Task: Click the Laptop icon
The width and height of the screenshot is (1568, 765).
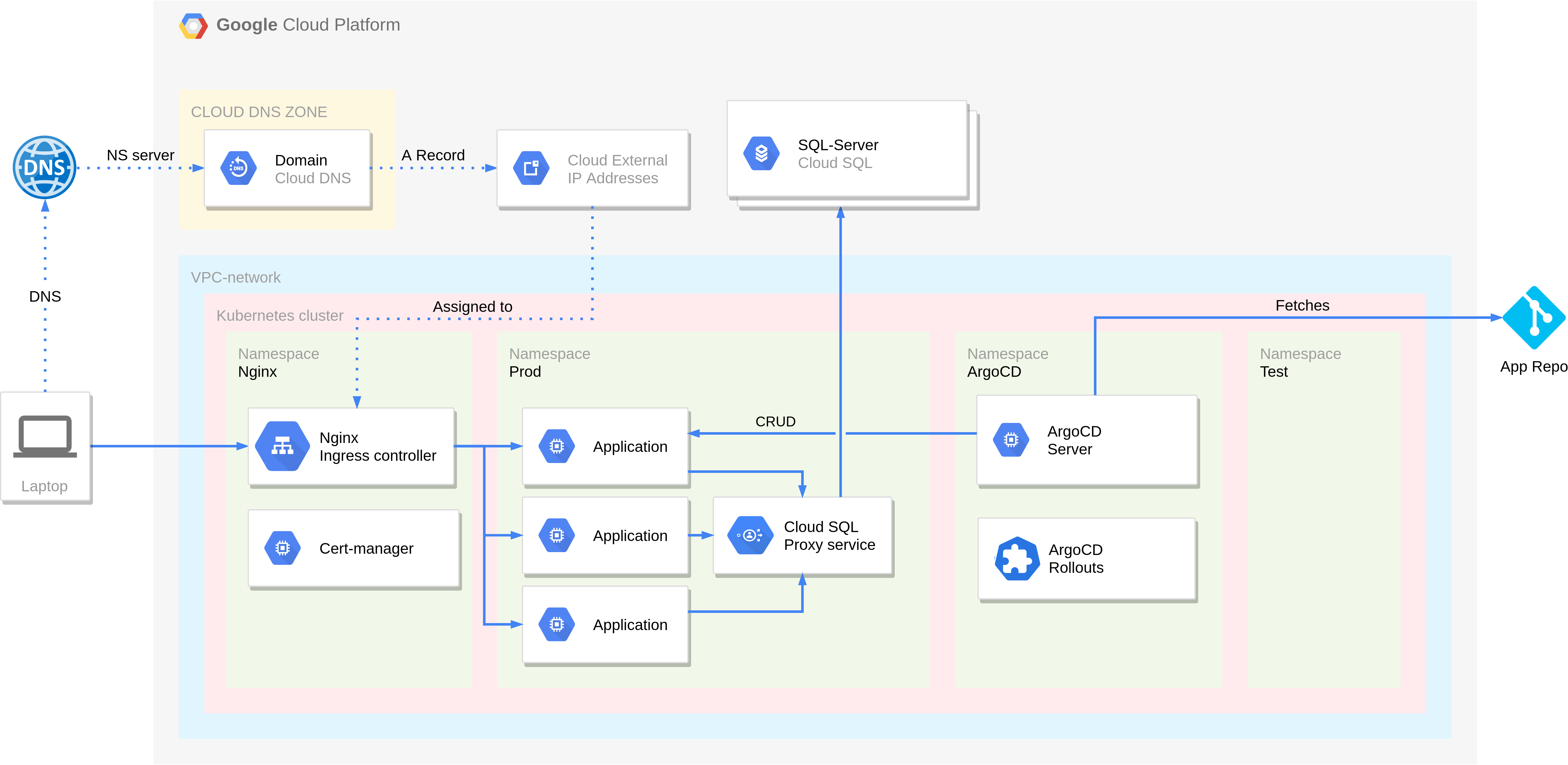Action: click(45, 436)
